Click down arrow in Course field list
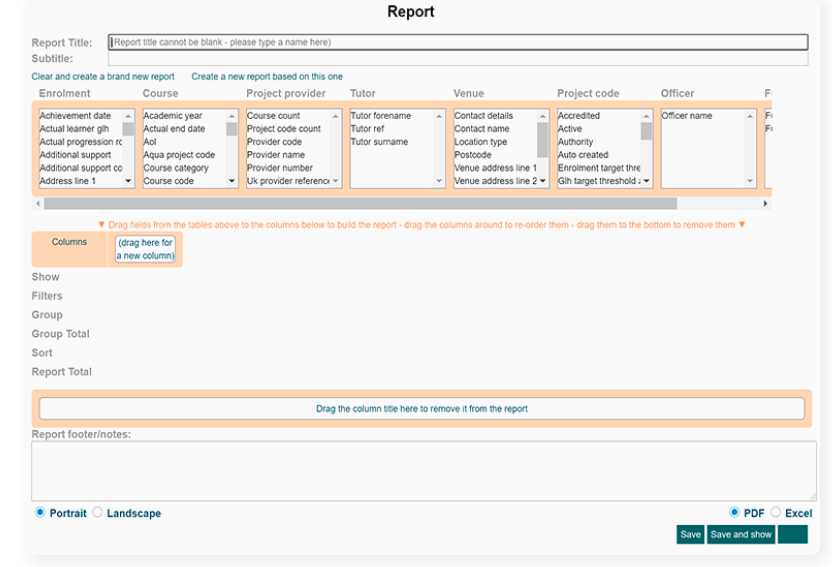Screen dimensions: 832x567 point(232,182)
